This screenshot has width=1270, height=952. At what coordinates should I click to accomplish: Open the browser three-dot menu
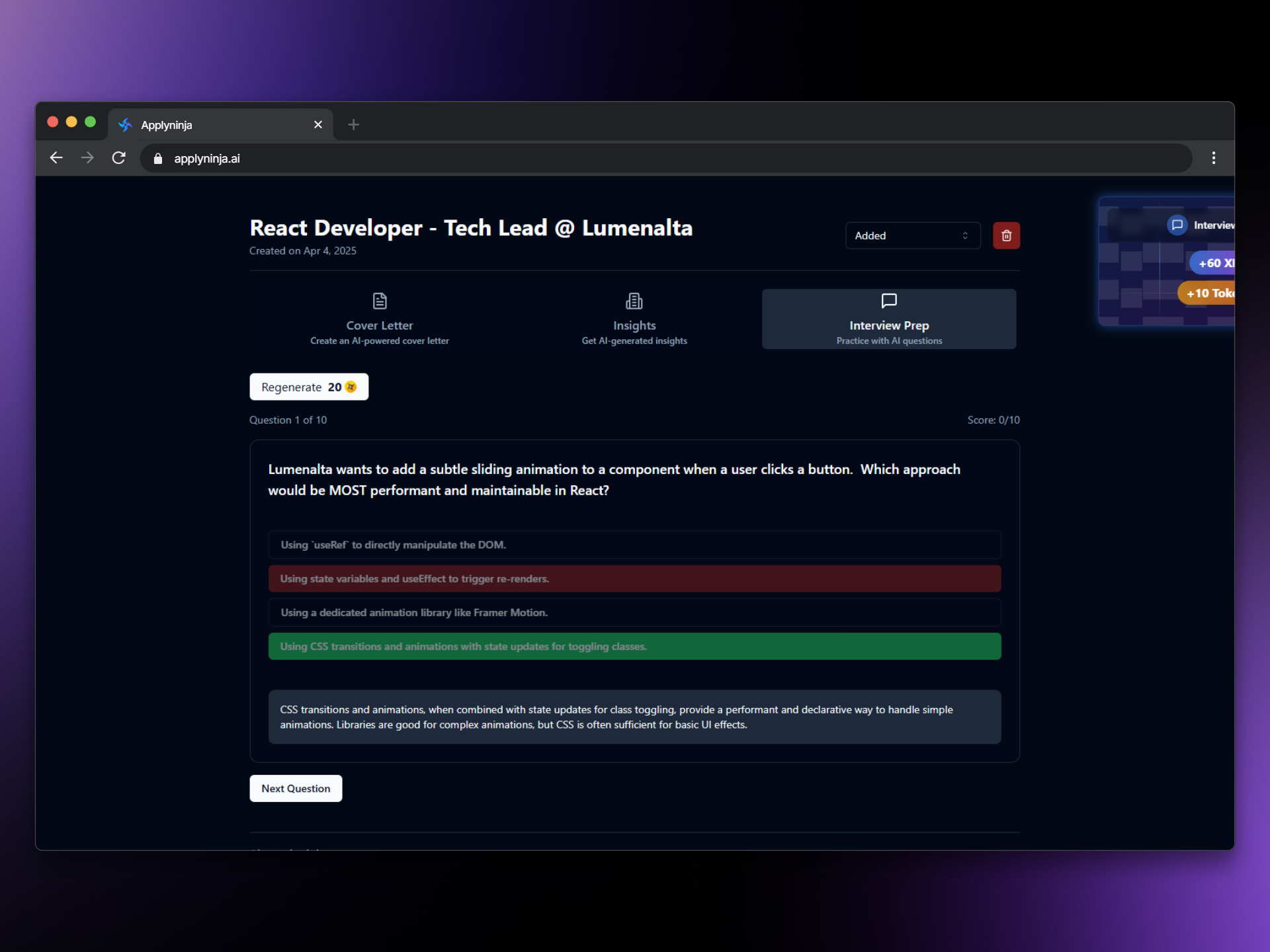point(1213,158)
